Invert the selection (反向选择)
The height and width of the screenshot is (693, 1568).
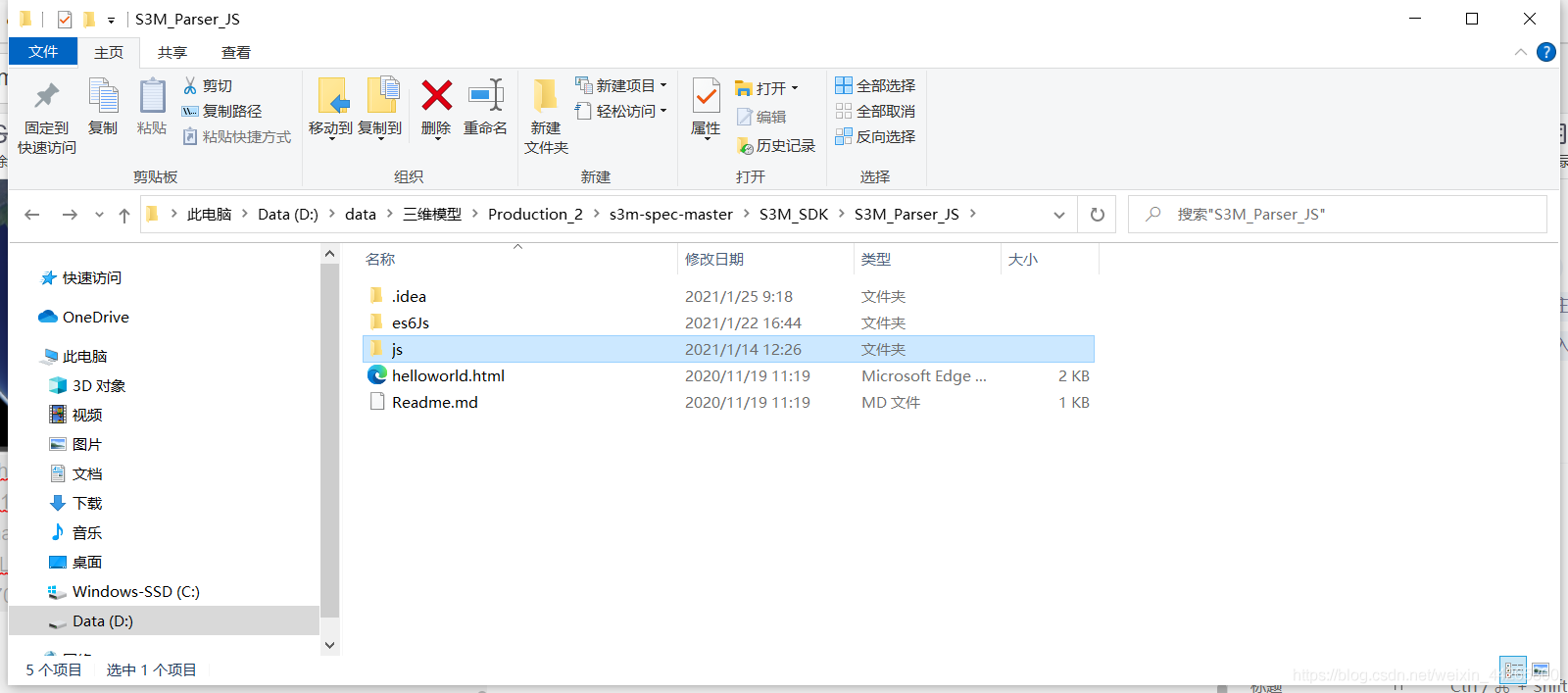click(x=875, y=136)
